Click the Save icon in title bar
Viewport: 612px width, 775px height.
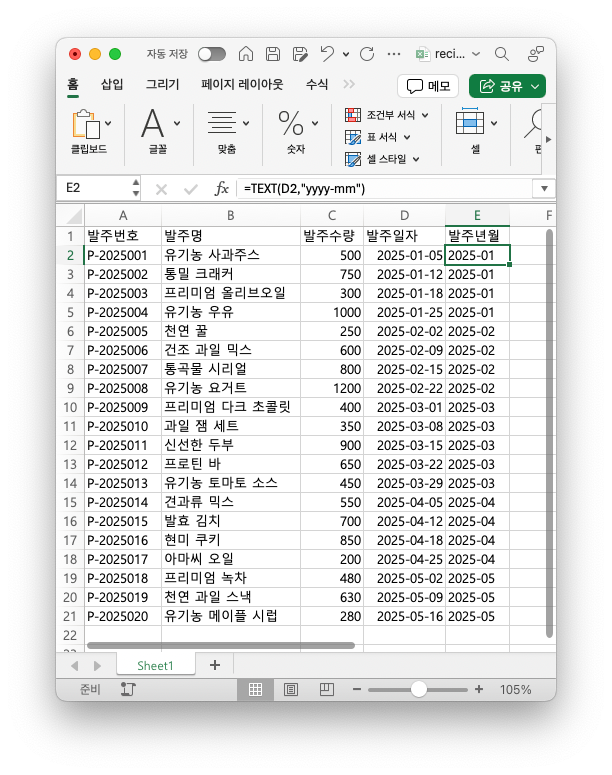click(x=272, y=54)
